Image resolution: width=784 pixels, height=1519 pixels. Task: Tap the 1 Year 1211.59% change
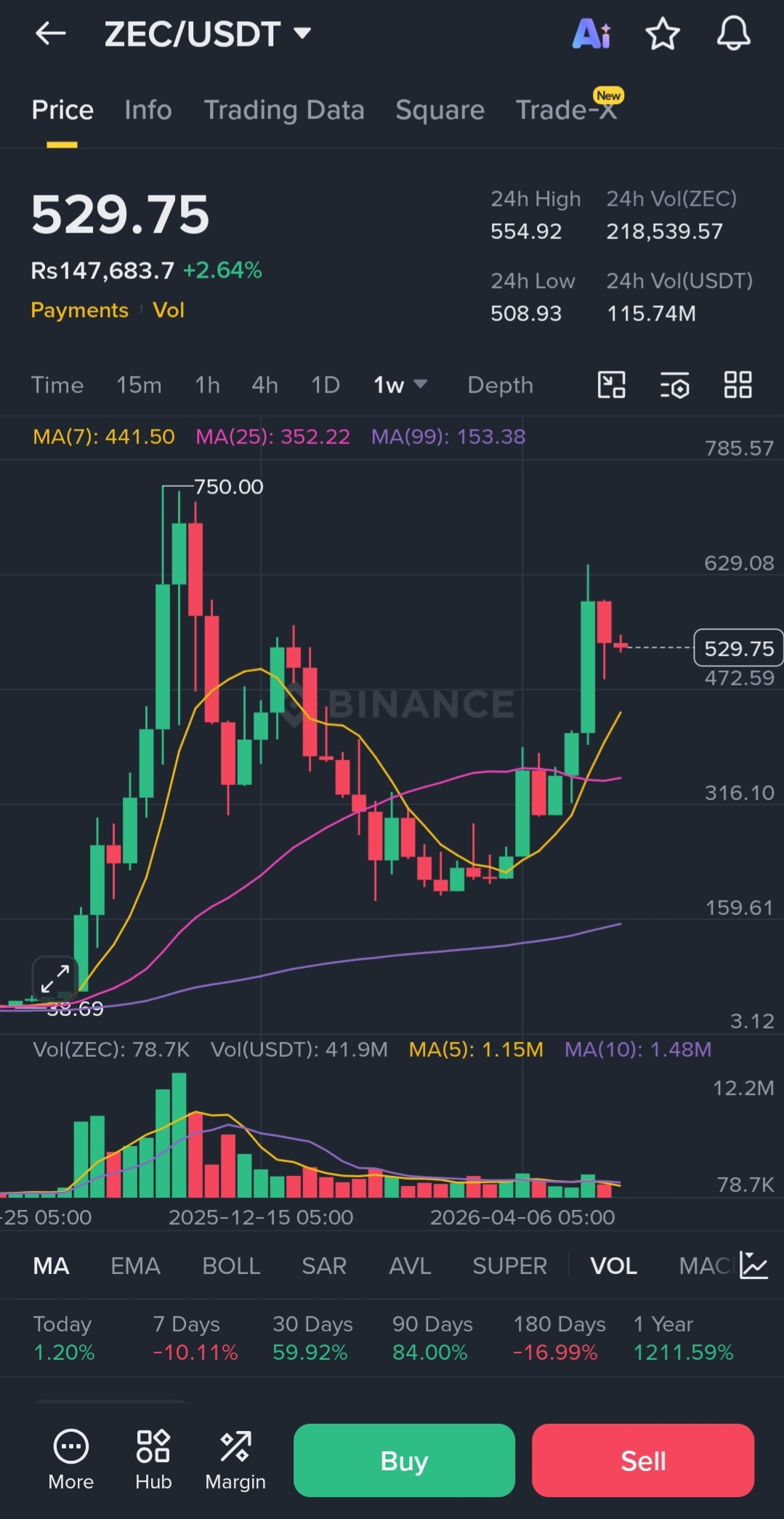point(683,1338)
